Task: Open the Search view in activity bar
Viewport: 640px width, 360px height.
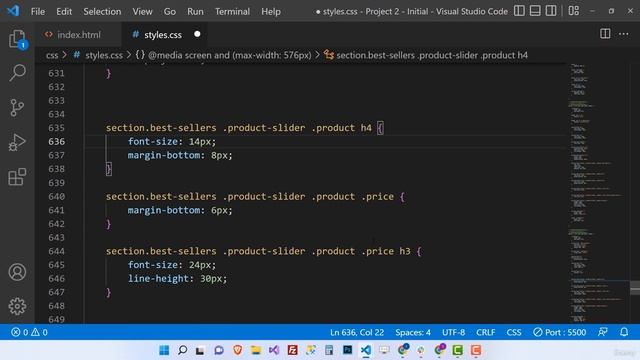Action: coord(17,73)
